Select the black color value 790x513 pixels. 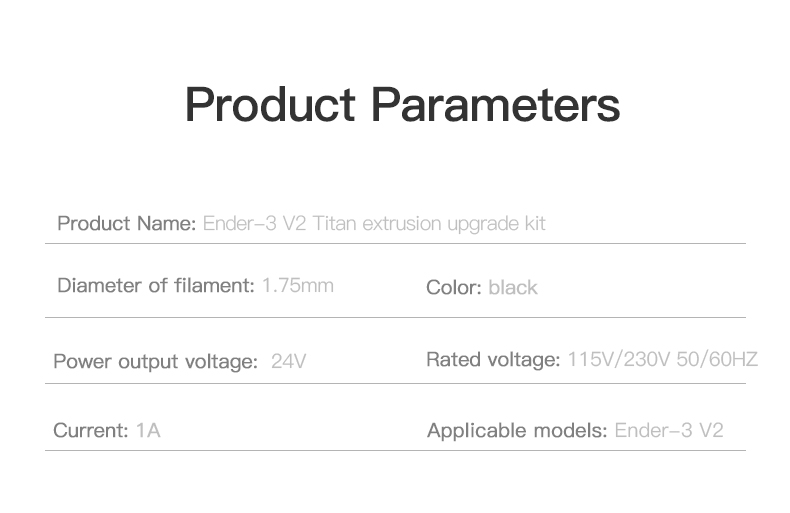click(x=513, y=288)
